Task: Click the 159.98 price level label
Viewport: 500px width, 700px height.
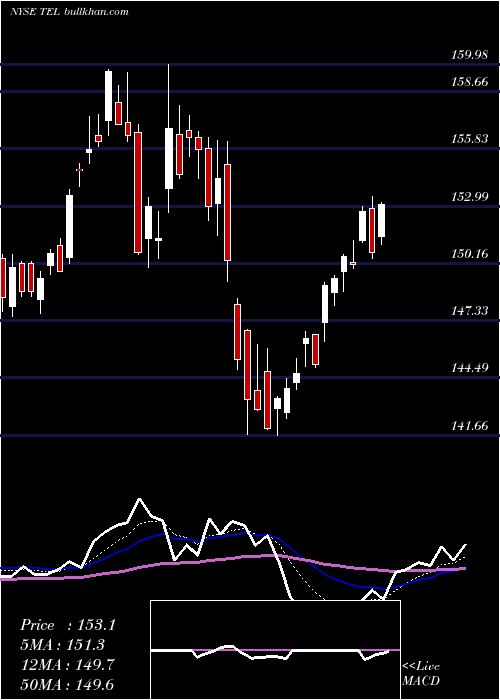Action: point(470,55)
